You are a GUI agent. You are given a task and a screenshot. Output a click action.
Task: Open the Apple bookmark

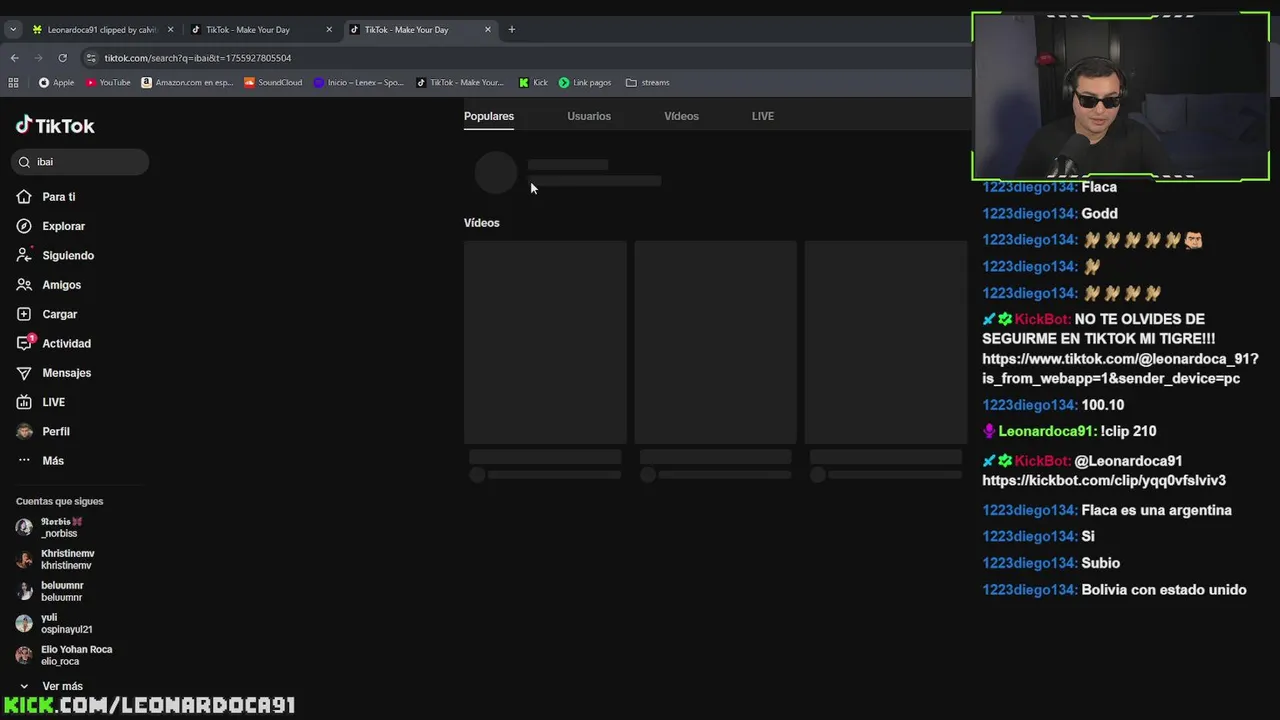point(56,82)
